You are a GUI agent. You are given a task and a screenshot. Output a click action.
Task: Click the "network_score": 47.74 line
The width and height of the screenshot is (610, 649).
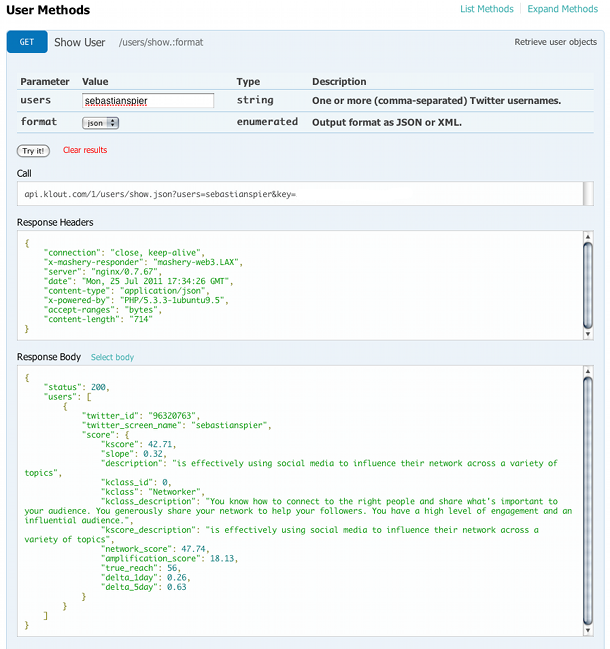[x=155, y=549]
